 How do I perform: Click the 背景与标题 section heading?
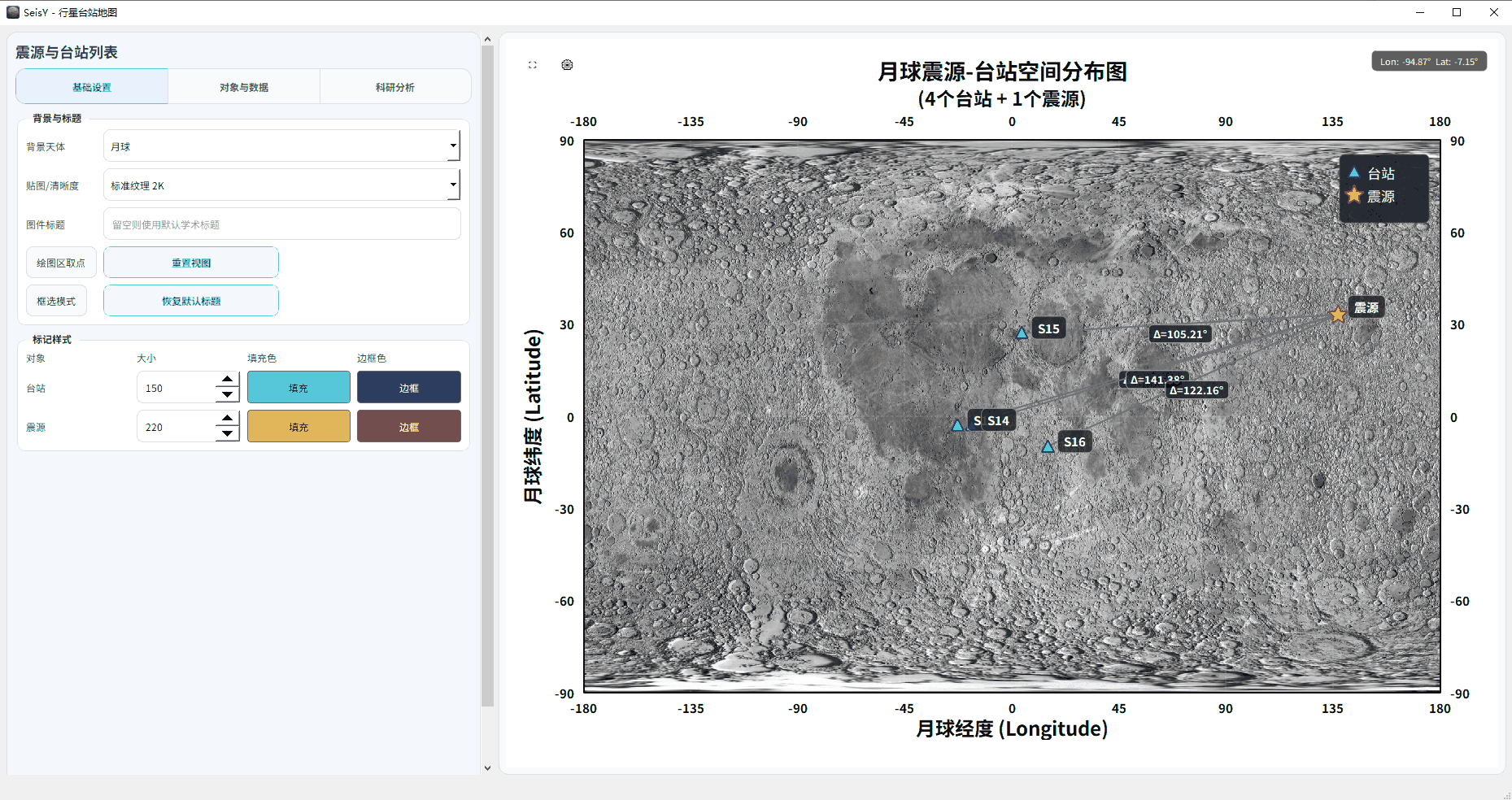coord(57,119)
